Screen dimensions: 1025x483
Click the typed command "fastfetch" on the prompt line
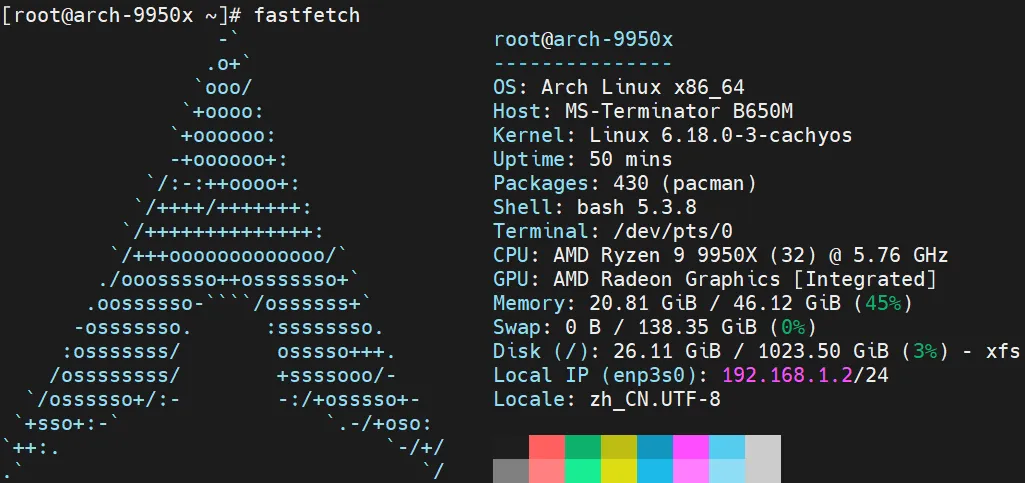coord(307,15)
